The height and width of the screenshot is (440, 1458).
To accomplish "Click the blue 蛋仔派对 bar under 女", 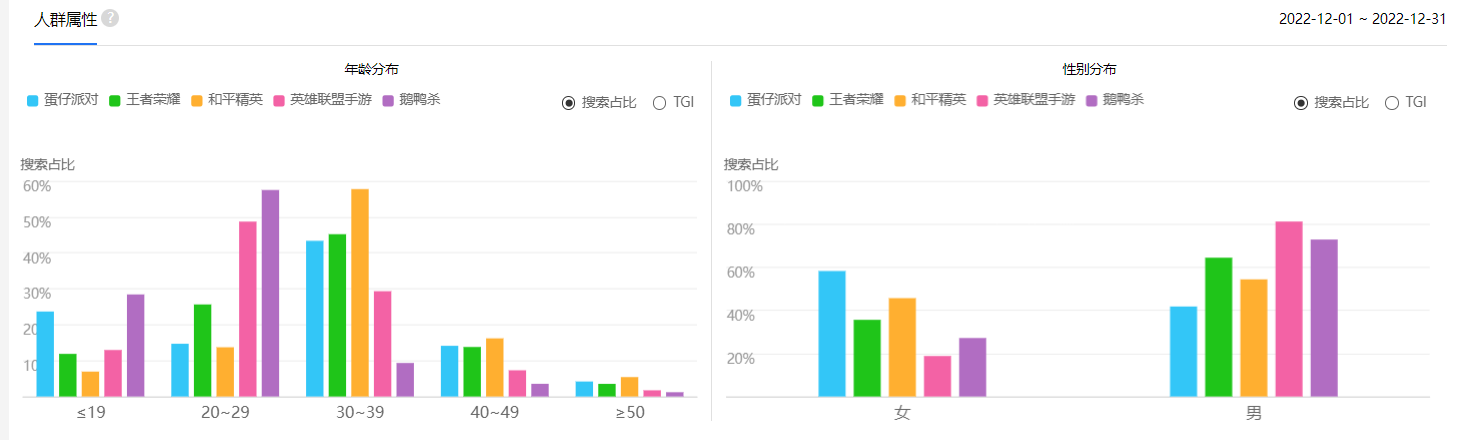I will [832, 334].
